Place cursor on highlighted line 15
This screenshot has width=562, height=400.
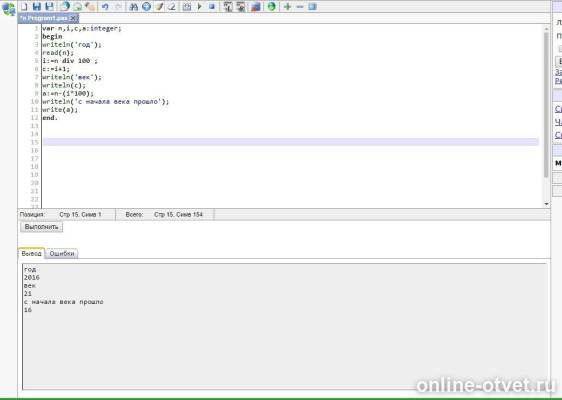291,142
